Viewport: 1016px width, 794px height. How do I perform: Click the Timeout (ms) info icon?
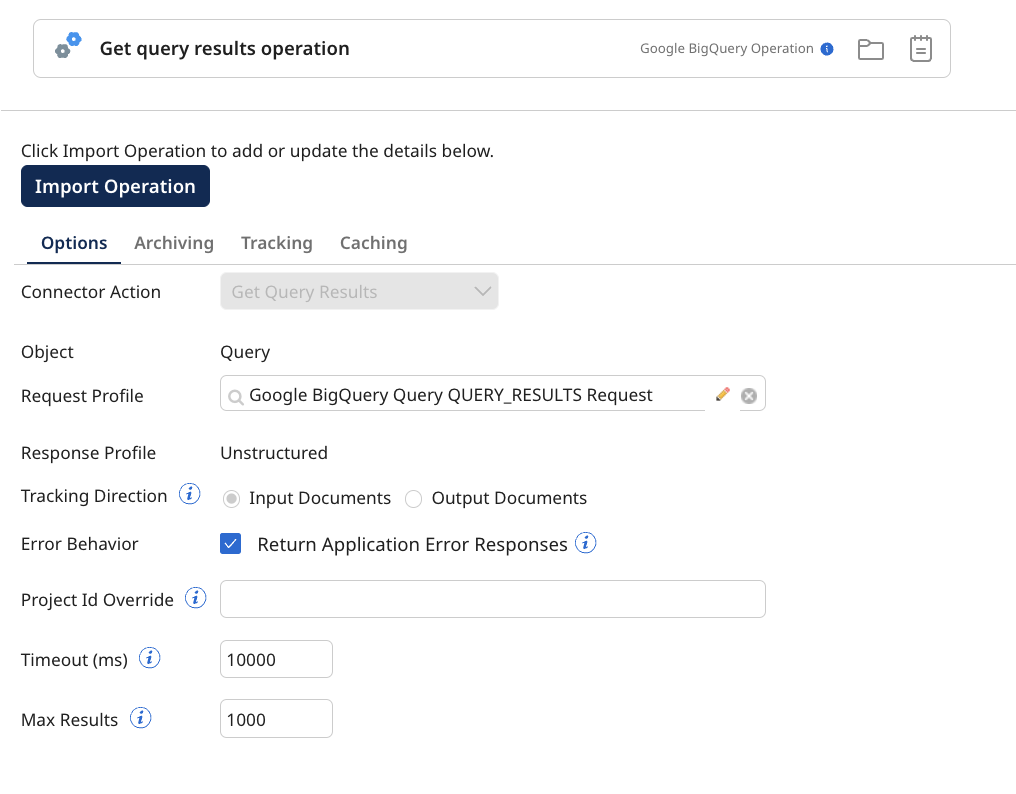pos(149,658)
